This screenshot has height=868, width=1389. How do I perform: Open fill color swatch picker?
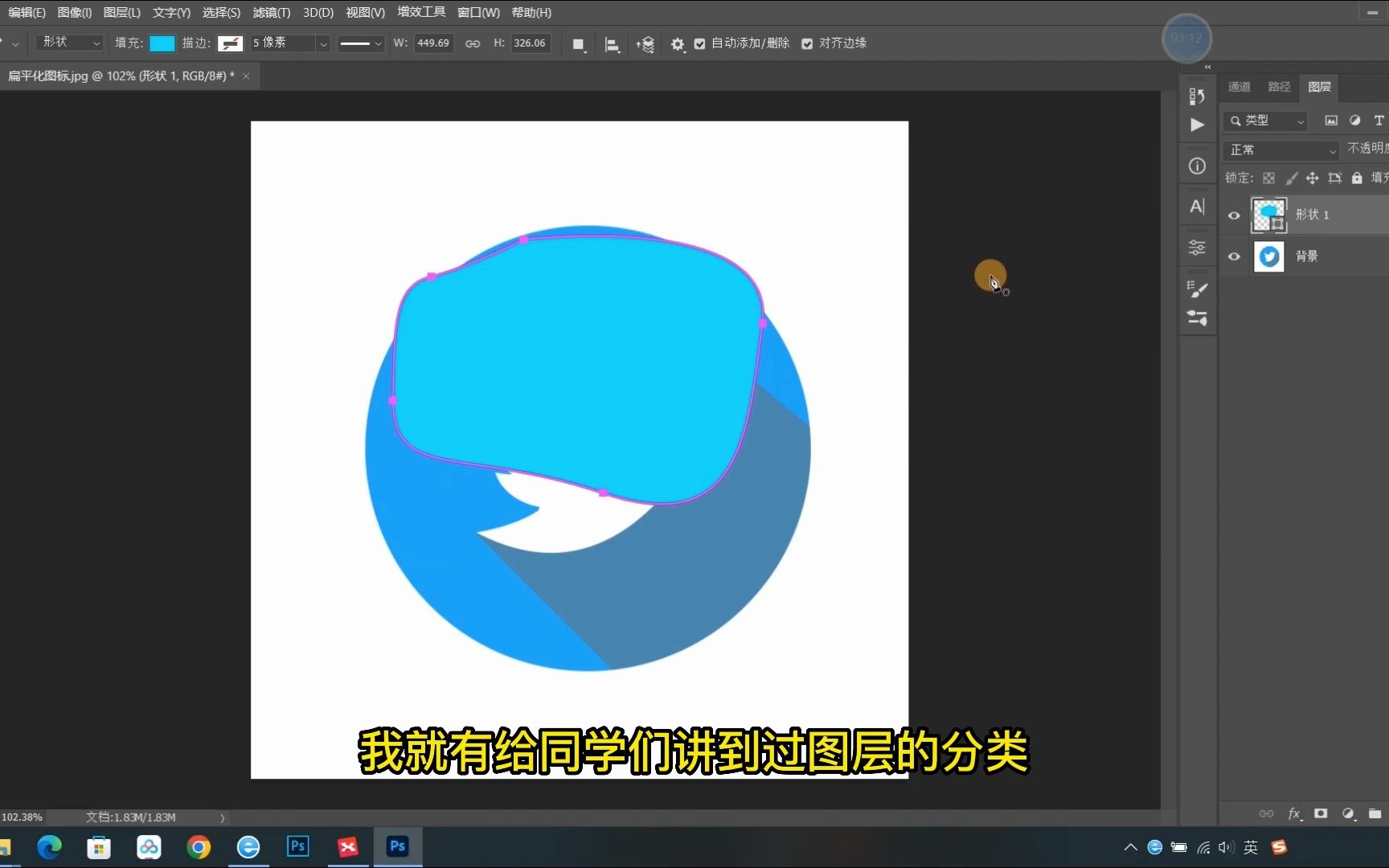pyautogui.click(x=162, y=44)
